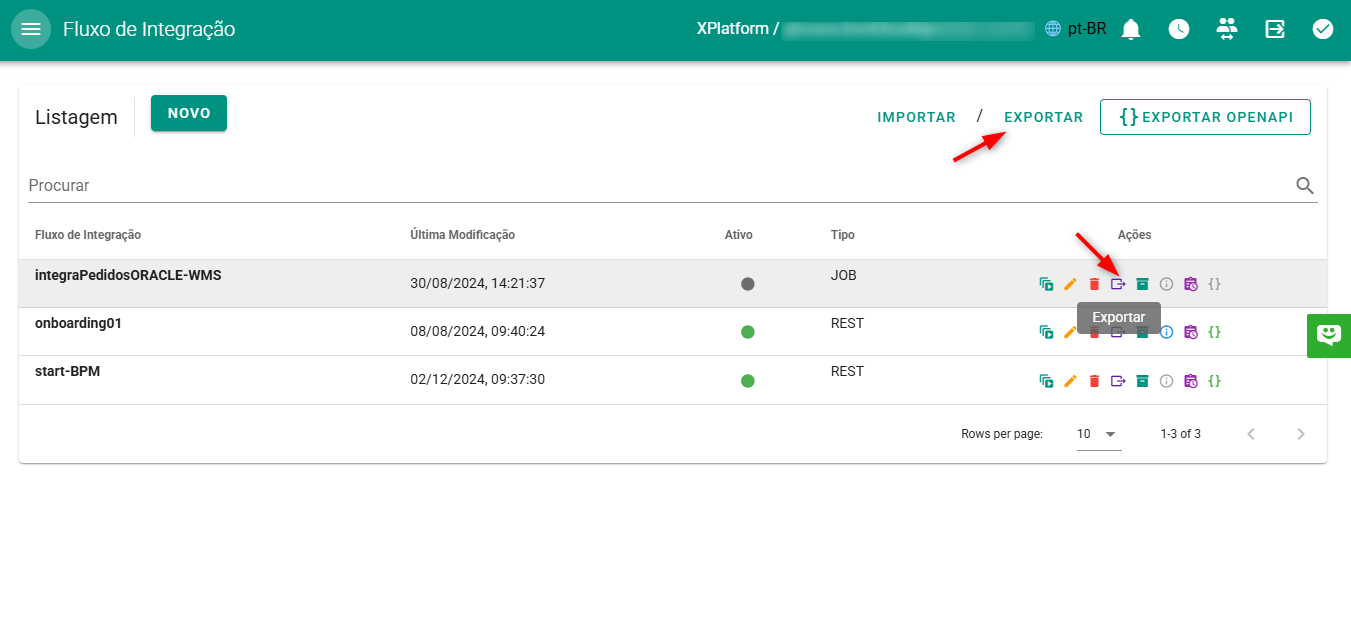Click the NOVO button
Screen dimensions: 1351x627
pyautogui.click(x=189, y=113)
